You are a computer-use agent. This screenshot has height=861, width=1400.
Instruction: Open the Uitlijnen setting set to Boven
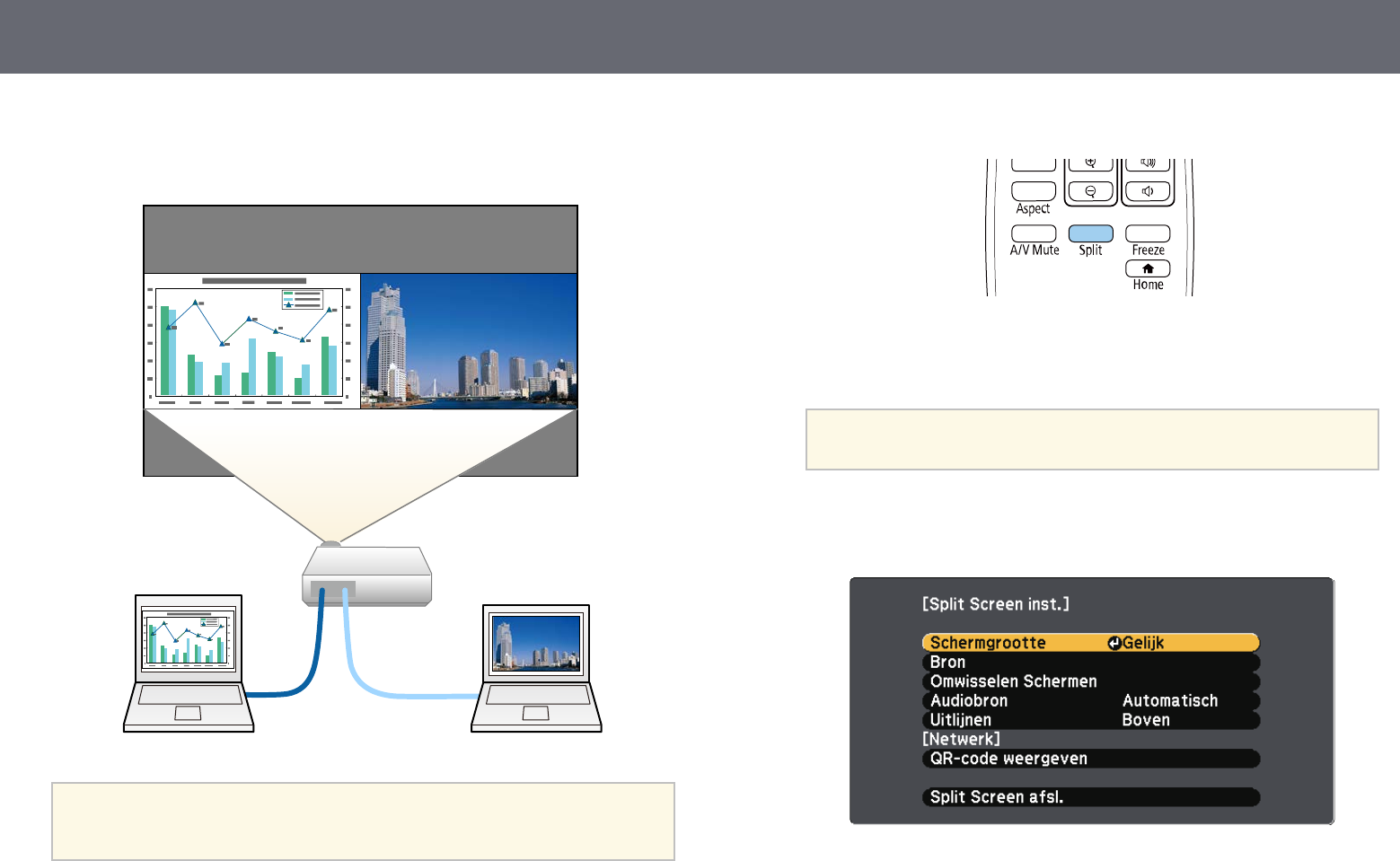point(1090,720)
